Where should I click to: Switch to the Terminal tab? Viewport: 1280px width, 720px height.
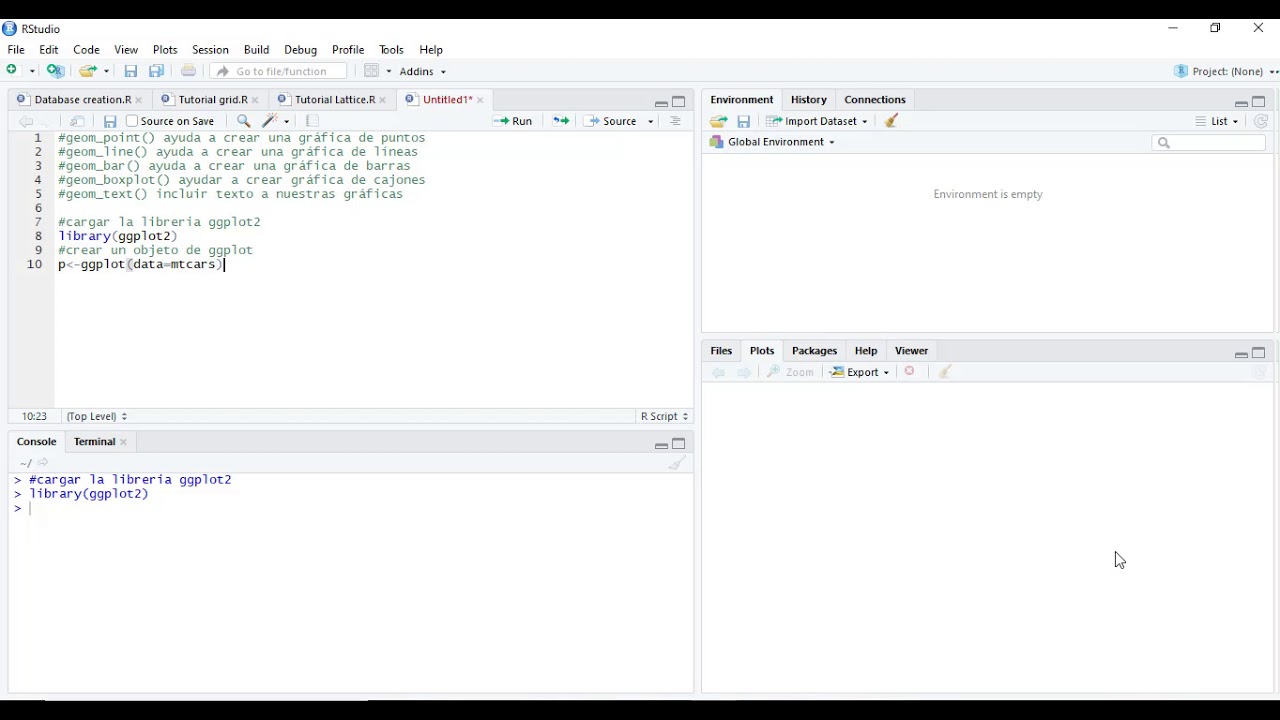(94, 442)
